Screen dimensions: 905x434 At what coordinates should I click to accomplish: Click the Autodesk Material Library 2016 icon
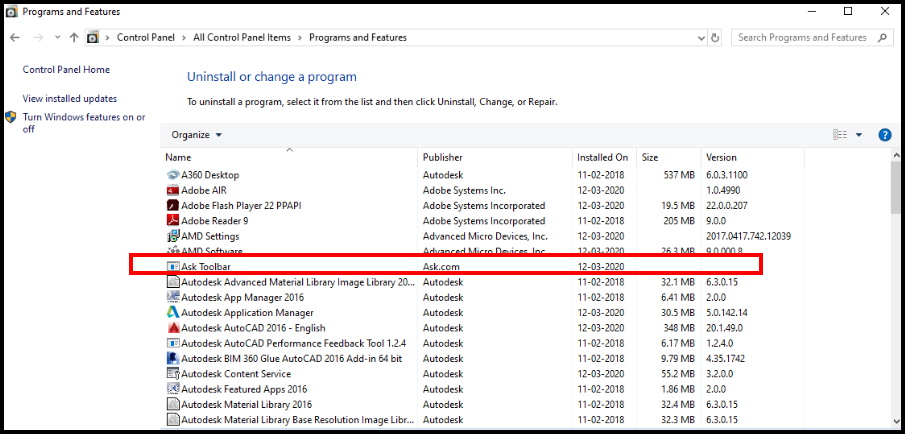pyautogui.click(x=173, y=404)
